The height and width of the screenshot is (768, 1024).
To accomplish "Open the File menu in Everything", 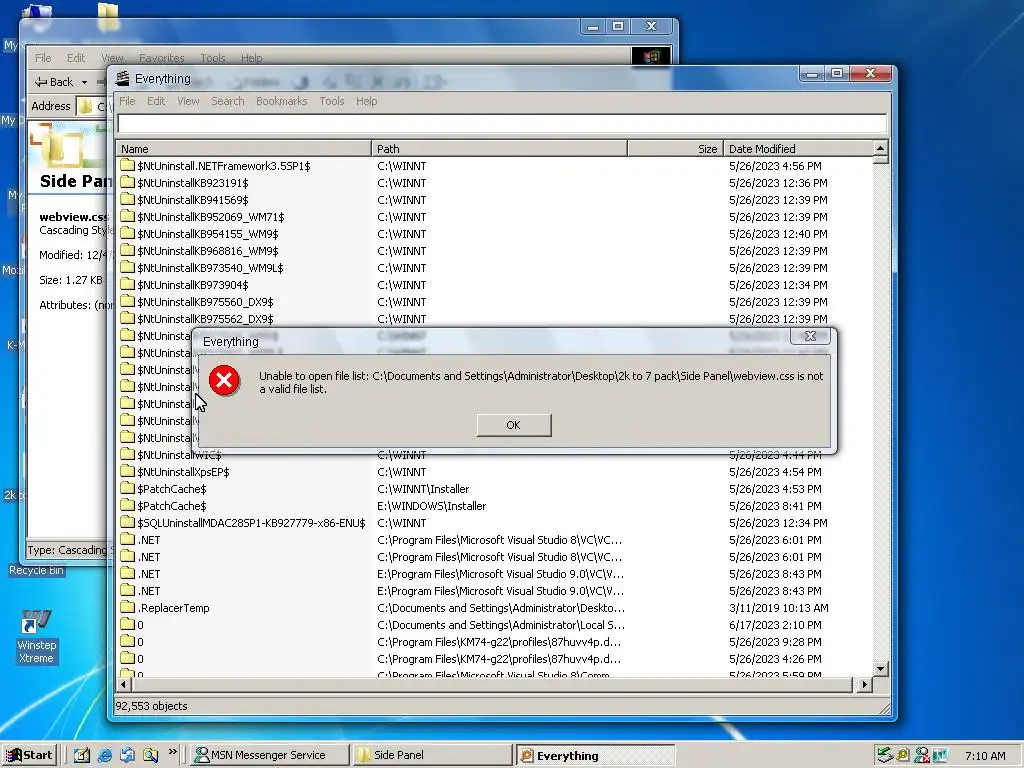I will (x=127, y=101).
